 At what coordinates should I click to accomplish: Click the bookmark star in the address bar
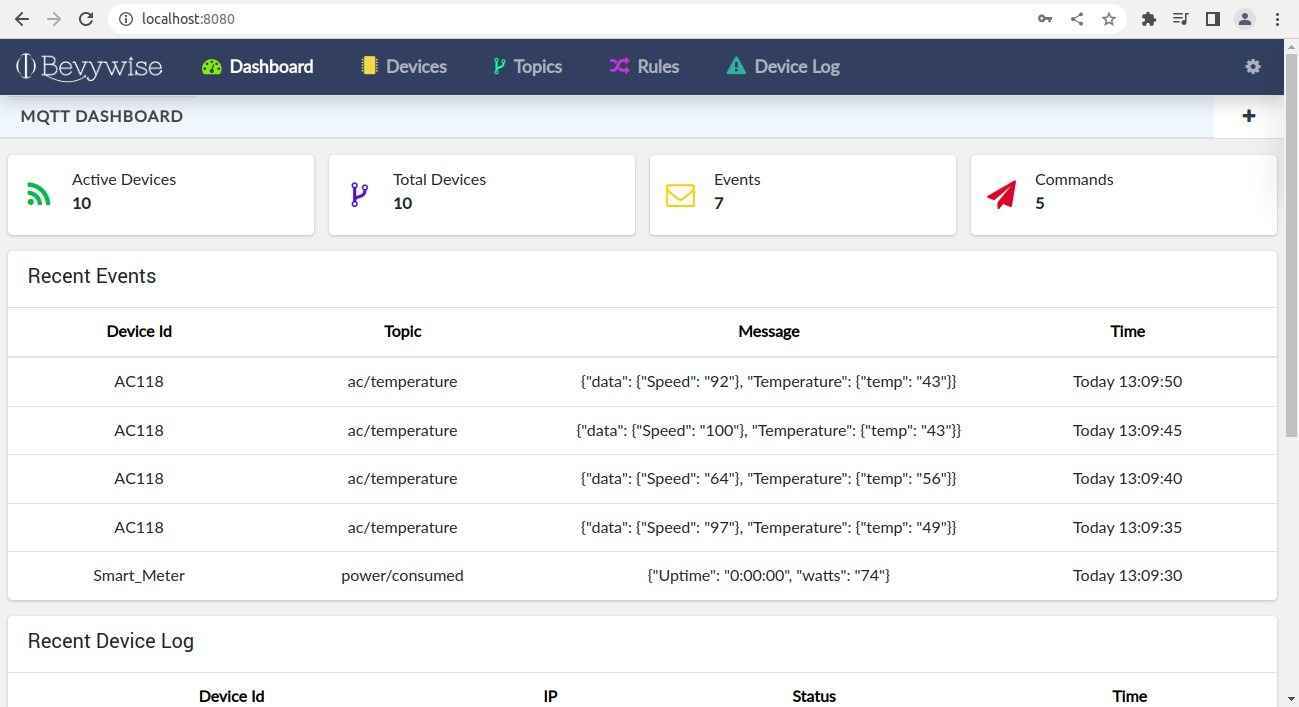point(1109,18)
